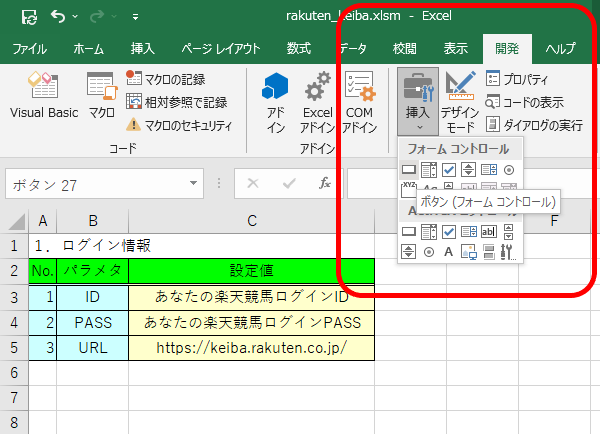Select ActiveX Toggle Button control

pyautogui.click(x=489, y=252)
